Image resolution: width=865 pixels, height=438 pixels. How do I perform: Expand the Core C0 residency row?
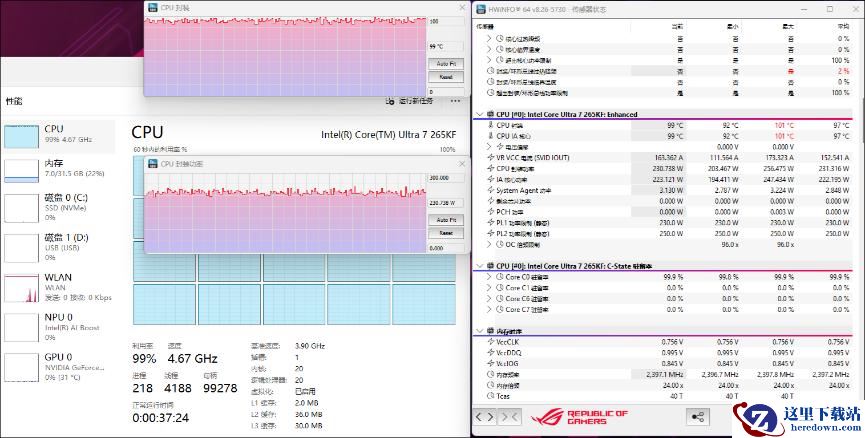488,277
